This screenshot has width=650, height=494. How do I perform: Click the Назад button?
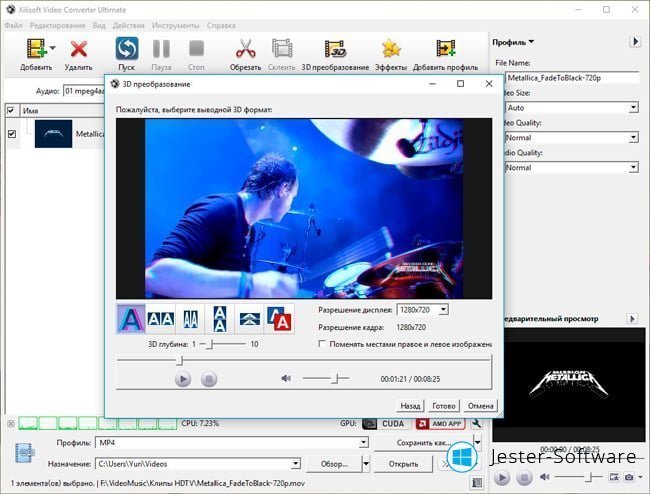click(x=410, y=406)
